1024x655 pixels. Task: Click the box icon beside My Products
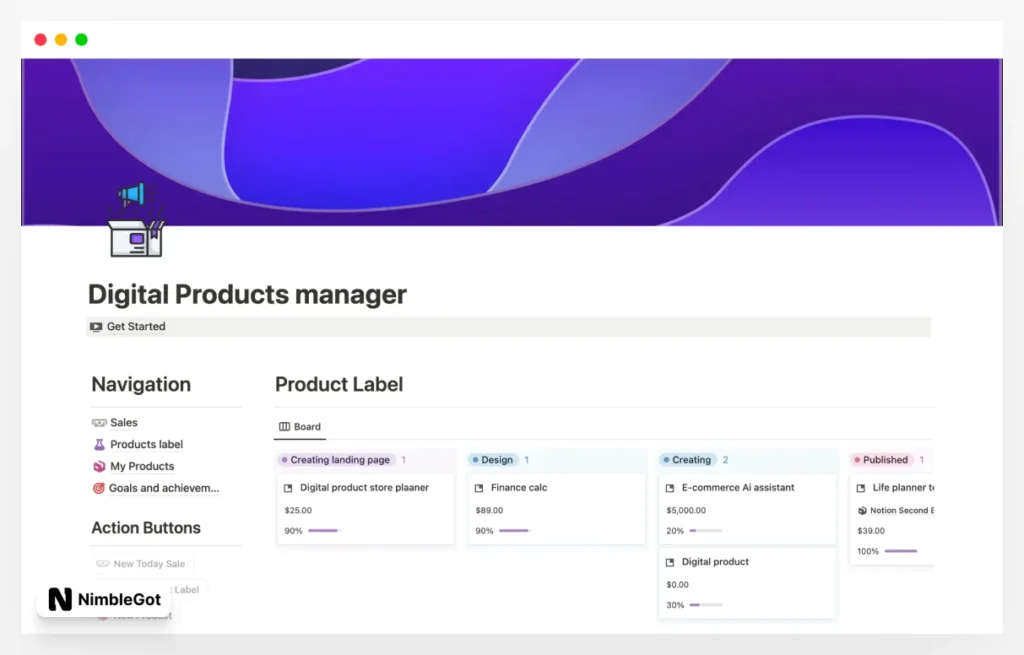click(x=99, y=466)
